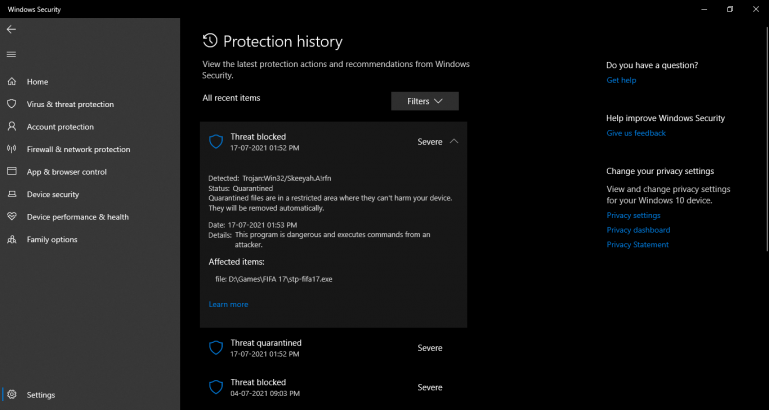Click the Home icon in sidebar
The image size is (769, 410).
[12, 82]
